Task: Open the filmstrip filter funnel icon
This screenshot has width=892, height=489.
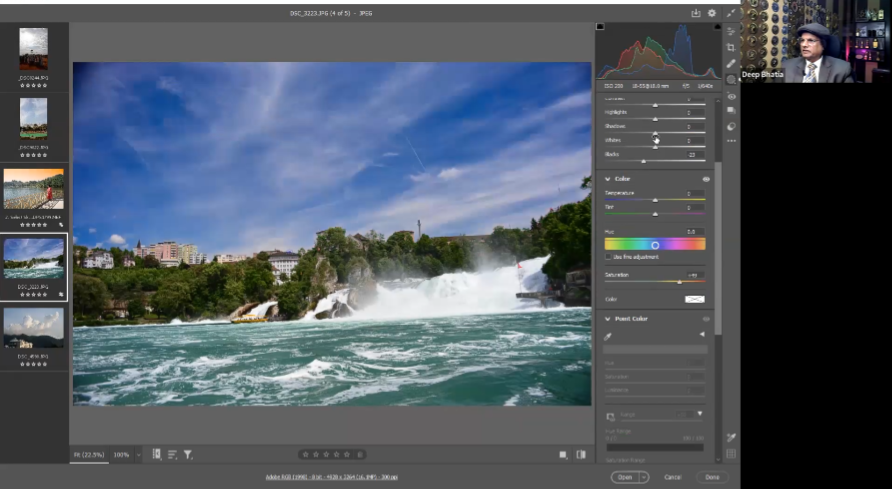Action: 188,454
